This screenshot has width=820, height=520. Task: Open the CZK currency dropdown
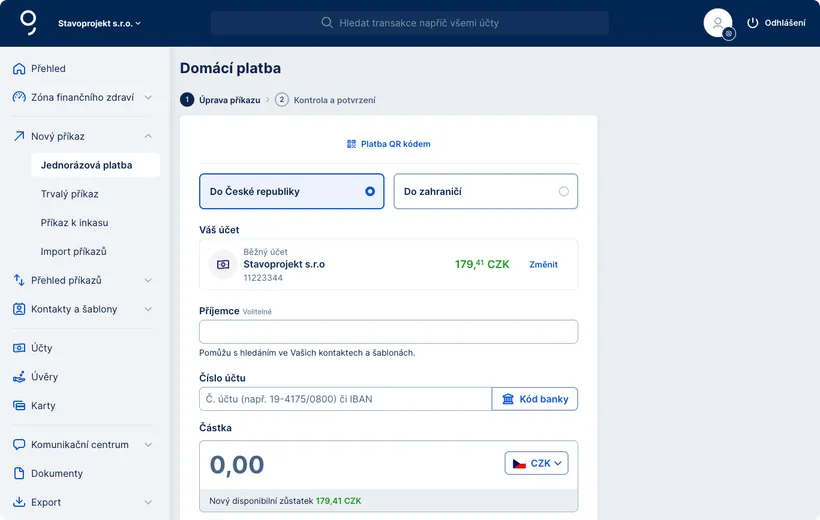click(536, 463)
